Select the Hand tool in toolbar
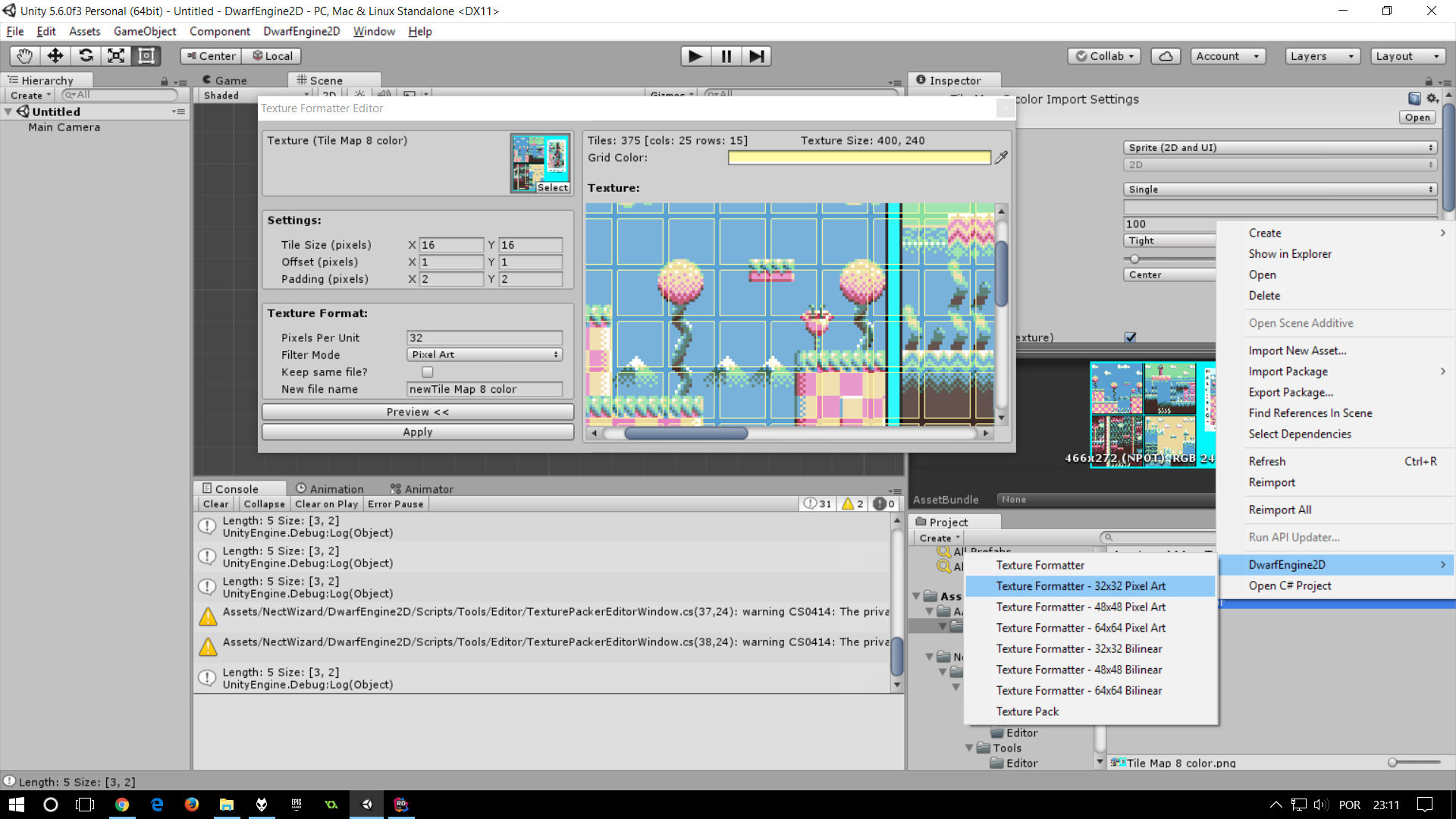The width and height of the screenshot is (1456, 819). click(x=25, y=56)
